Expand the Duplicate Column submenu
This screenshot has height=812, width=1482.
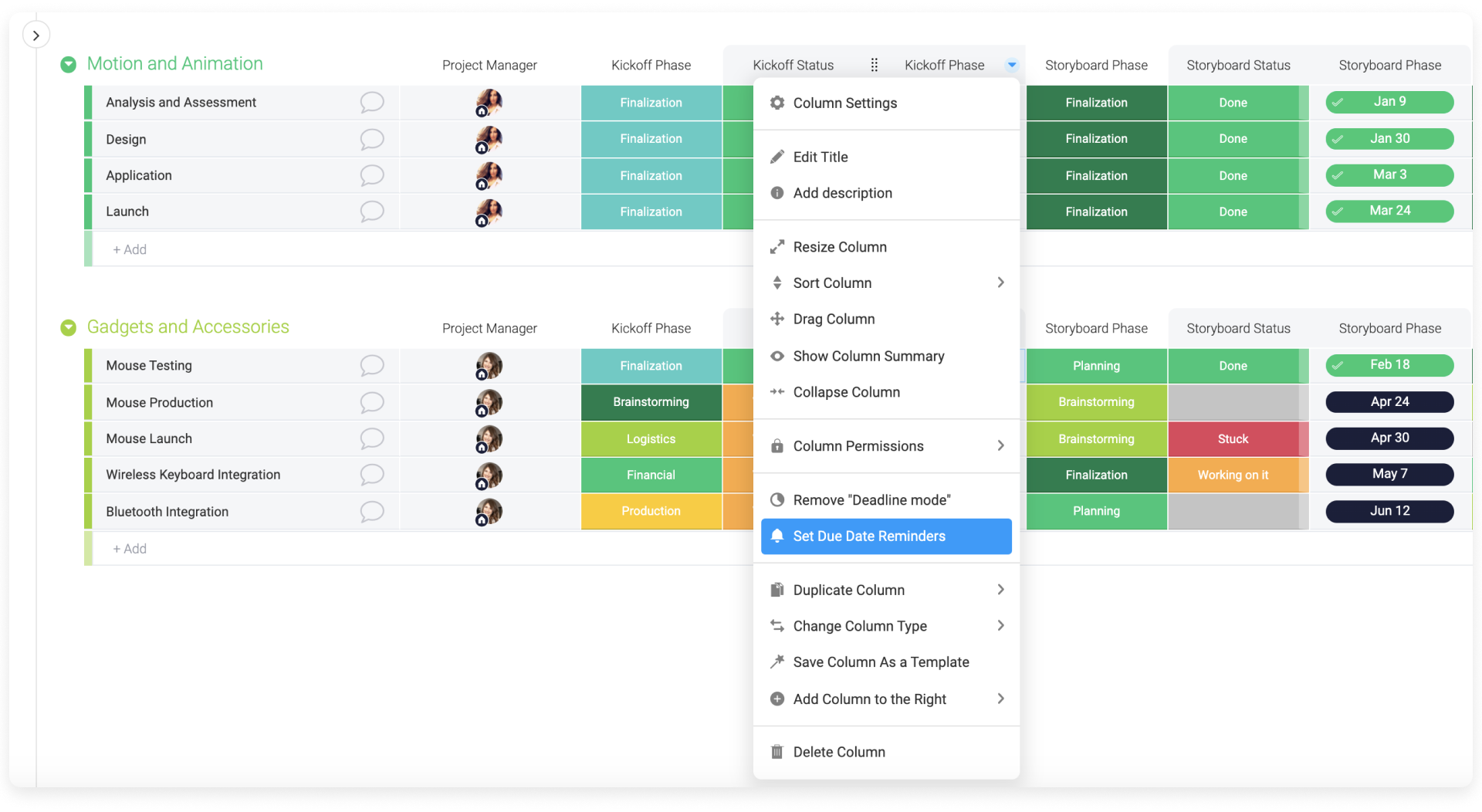pos(886,590)
